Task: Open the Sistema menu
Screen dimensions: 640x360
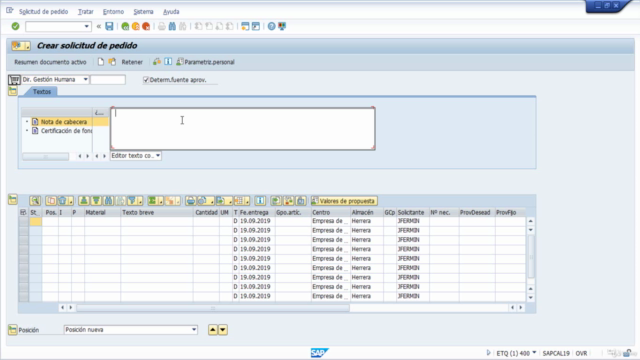Action: (143, 11)
